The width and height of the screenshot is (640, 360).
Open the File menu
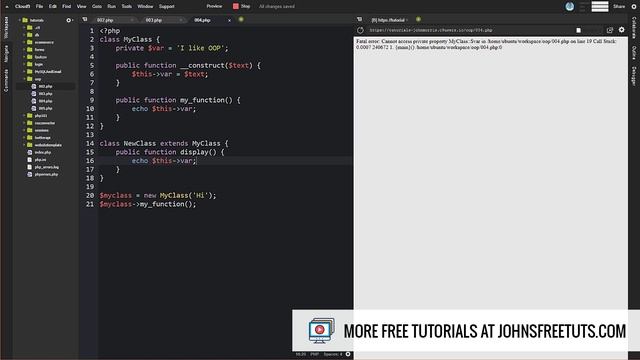coord(39,7)
